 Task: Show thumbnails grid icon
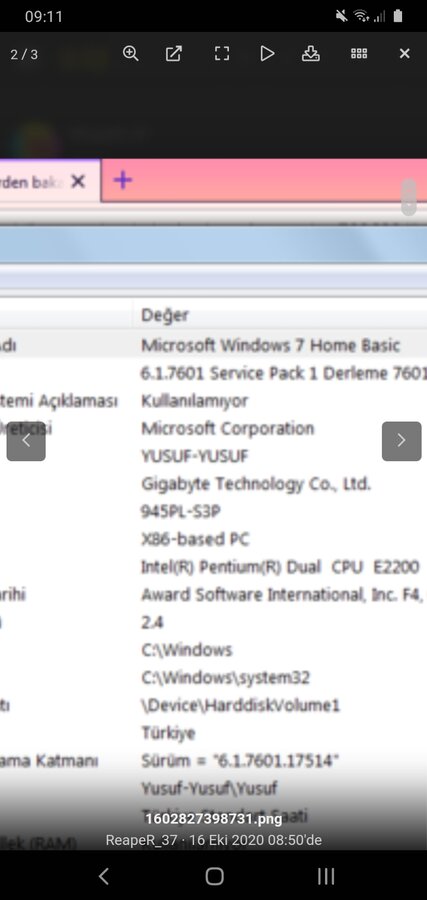point(359,53)
